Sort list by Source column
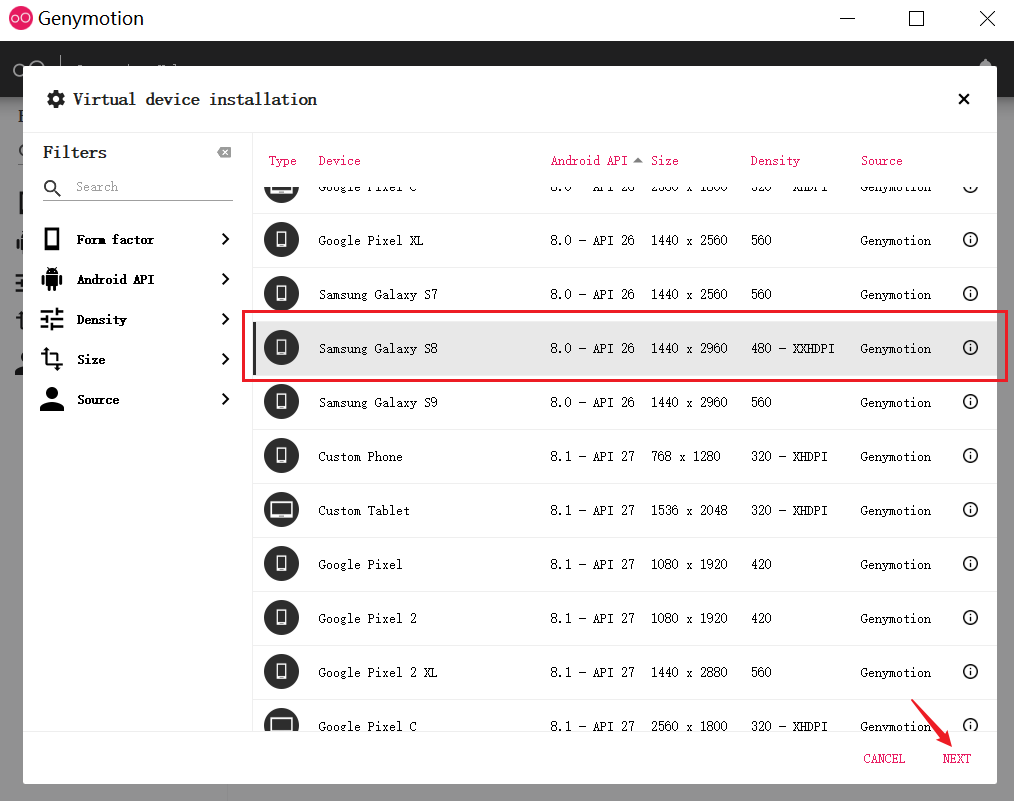The height and width of the screenshot is (801, 1014). pyautogui.click(x=881, y=161)
